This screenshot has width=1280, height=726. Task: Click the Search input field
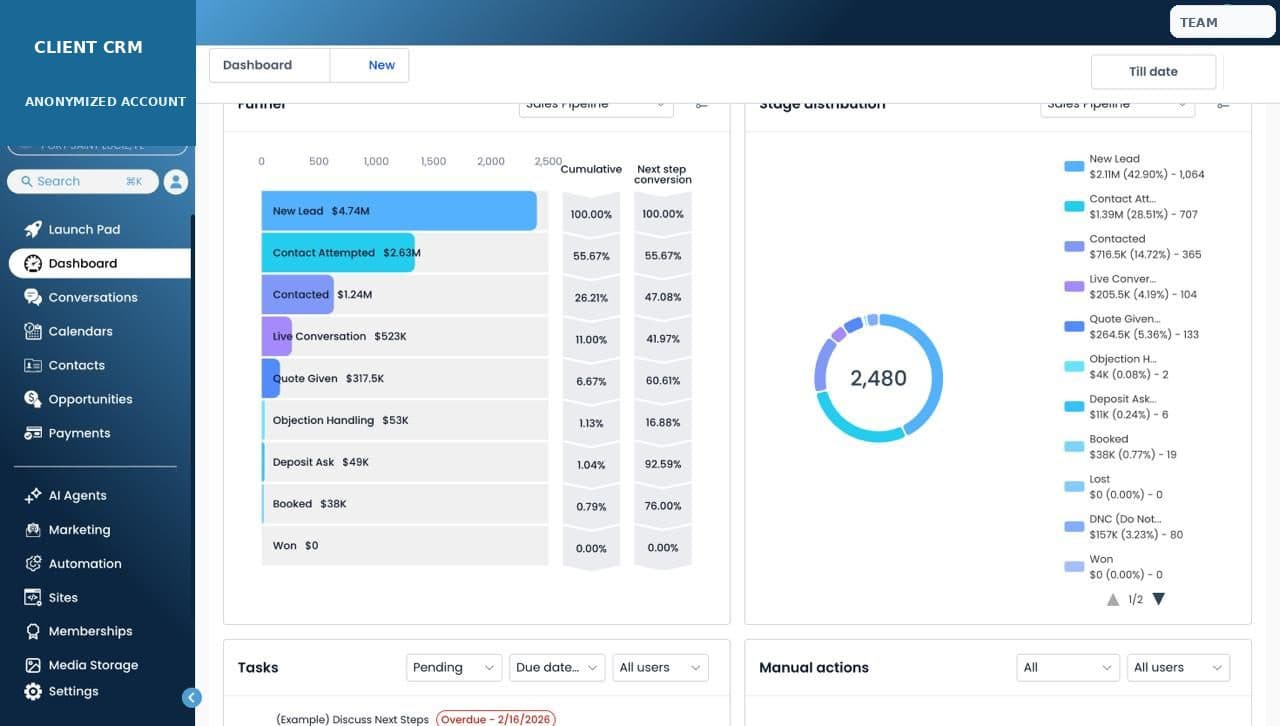point(83,181)
